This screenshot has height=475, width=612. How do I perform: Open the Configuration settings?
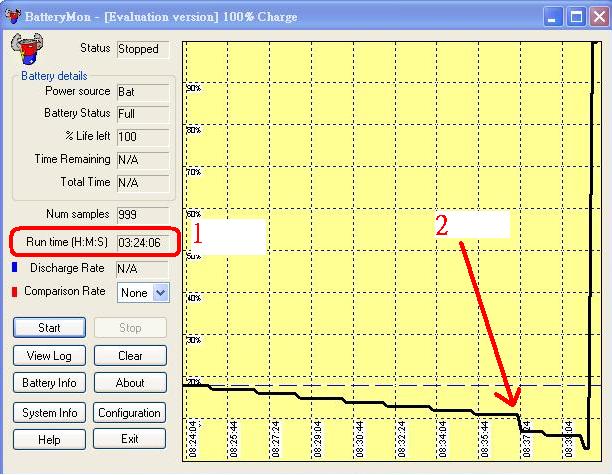pyautogui.click(x=130, y=413)
